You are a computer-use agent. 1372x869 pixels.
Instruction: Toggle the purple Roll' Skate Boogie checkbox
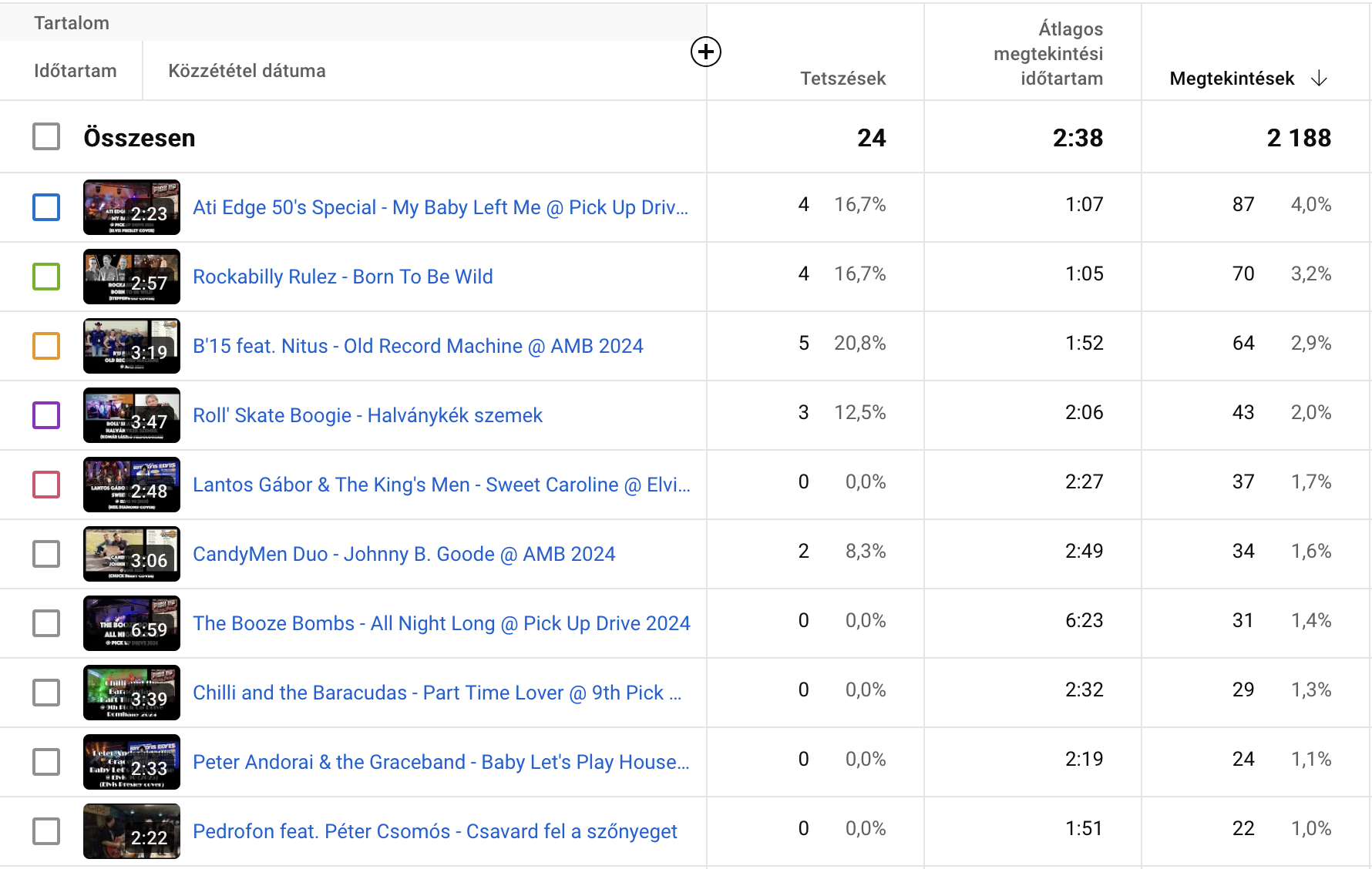pyautogui.click(x=46, y=415)
